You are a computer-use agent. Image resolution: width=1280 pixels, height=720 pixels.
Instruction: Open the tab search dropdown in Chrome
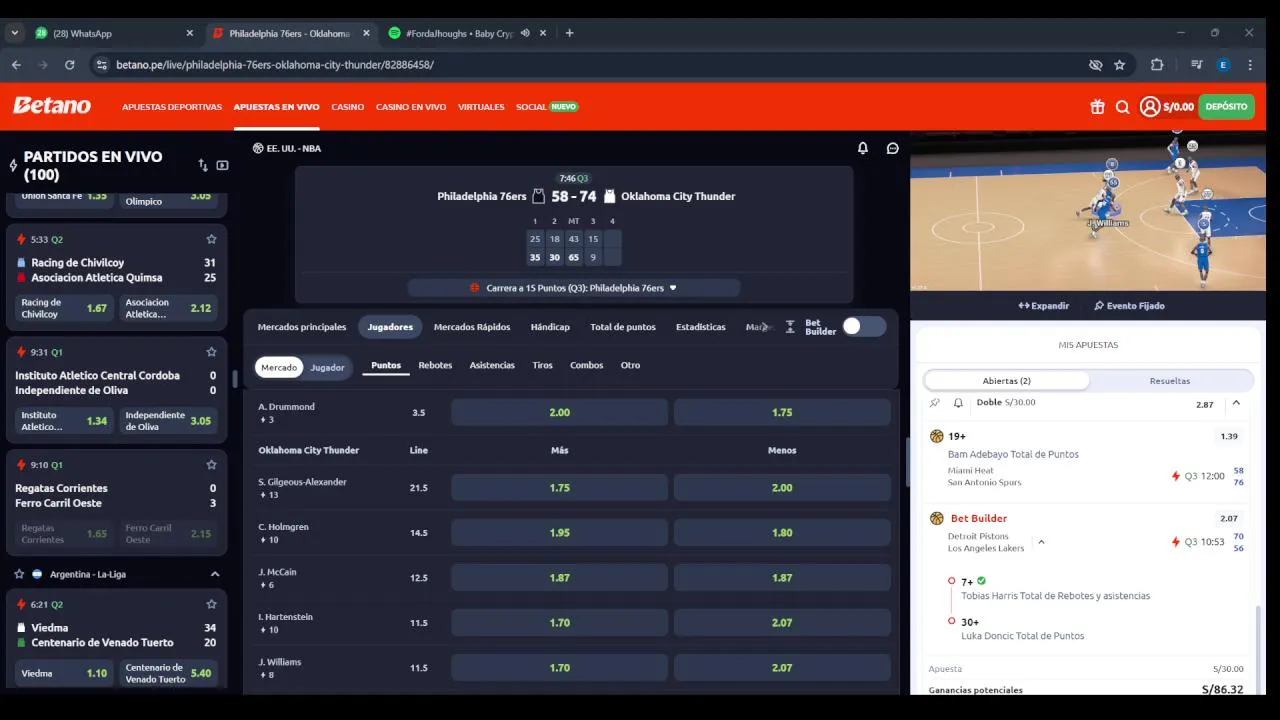pyautogui.click(x=14, y=33)
